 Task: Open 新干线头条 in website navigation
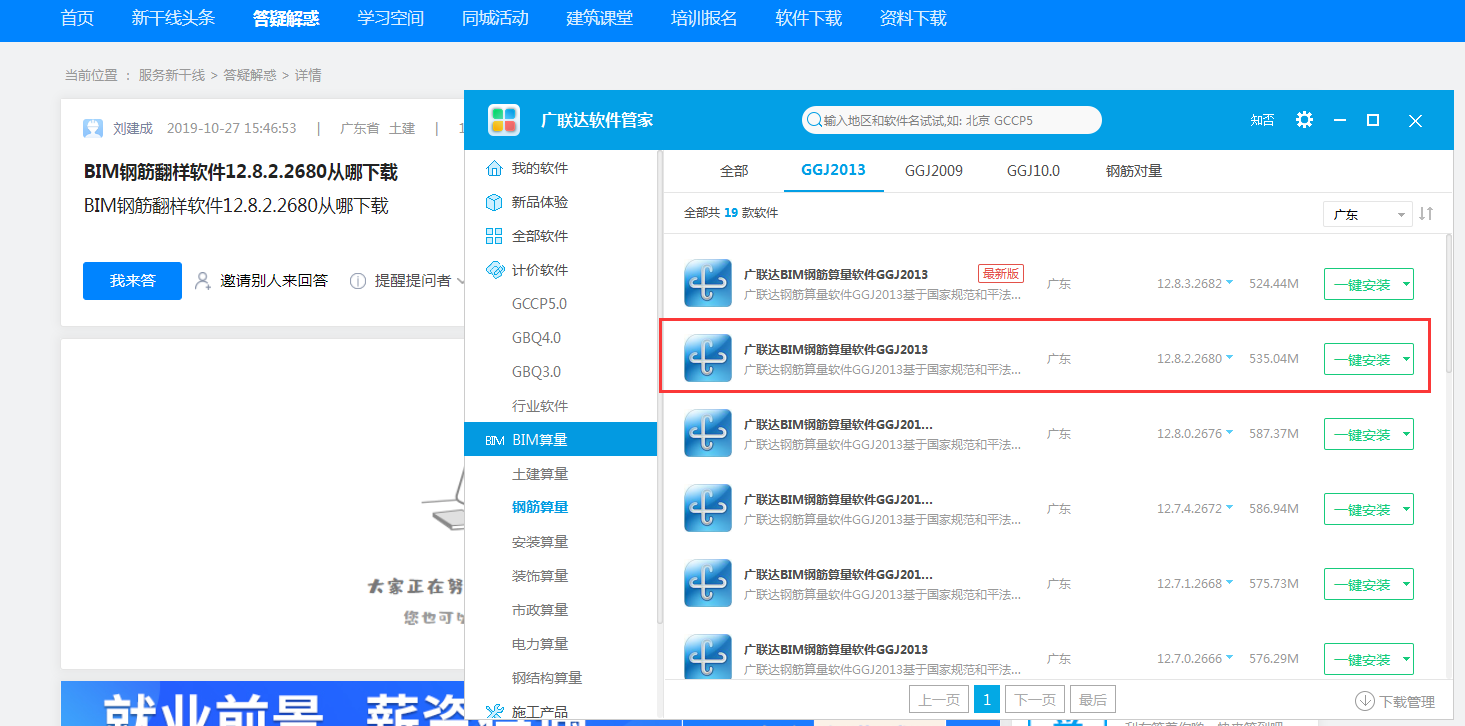(x=173, y=18)
